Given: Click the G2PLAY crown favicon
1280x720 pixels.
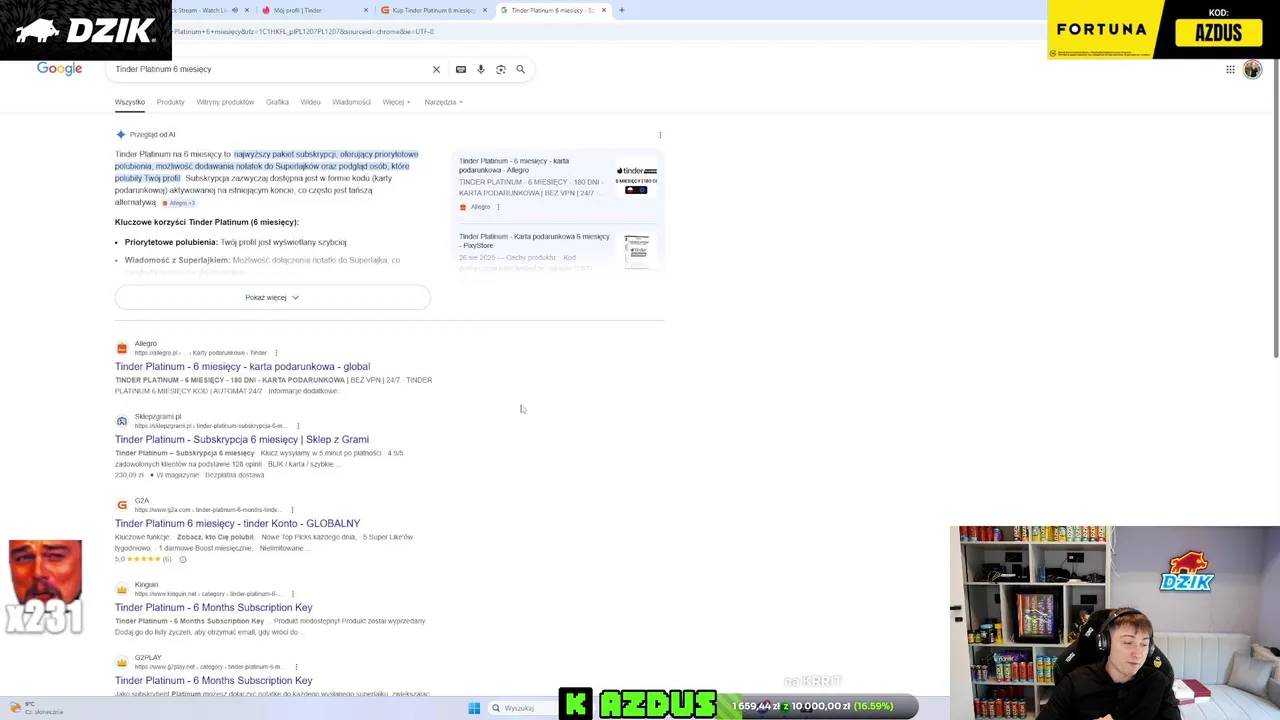Looking at the screenshot, I should pyautogui.click(x=122, y=662).
